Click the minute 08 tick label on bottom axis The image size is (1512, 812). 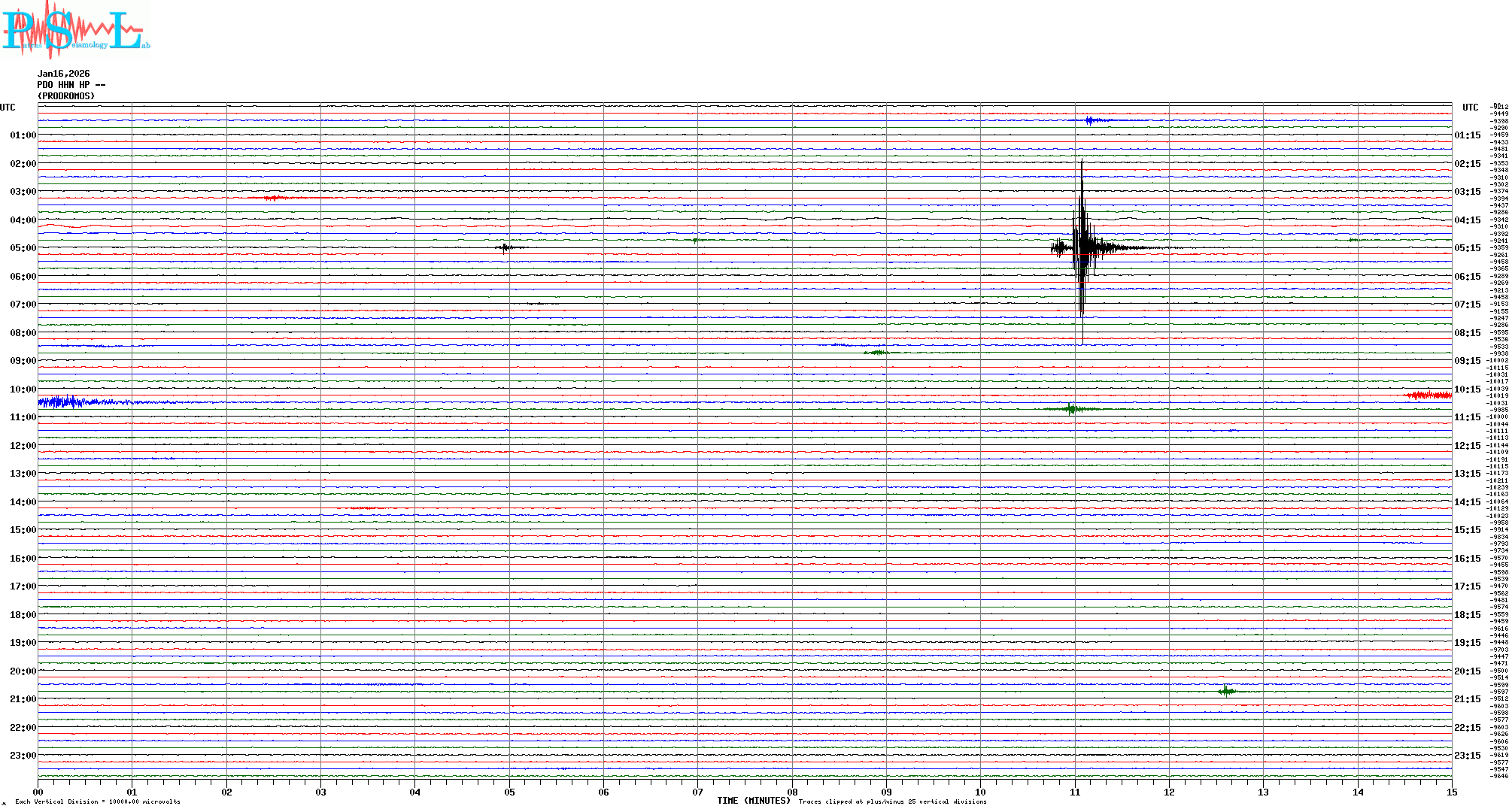coord(792,792)
